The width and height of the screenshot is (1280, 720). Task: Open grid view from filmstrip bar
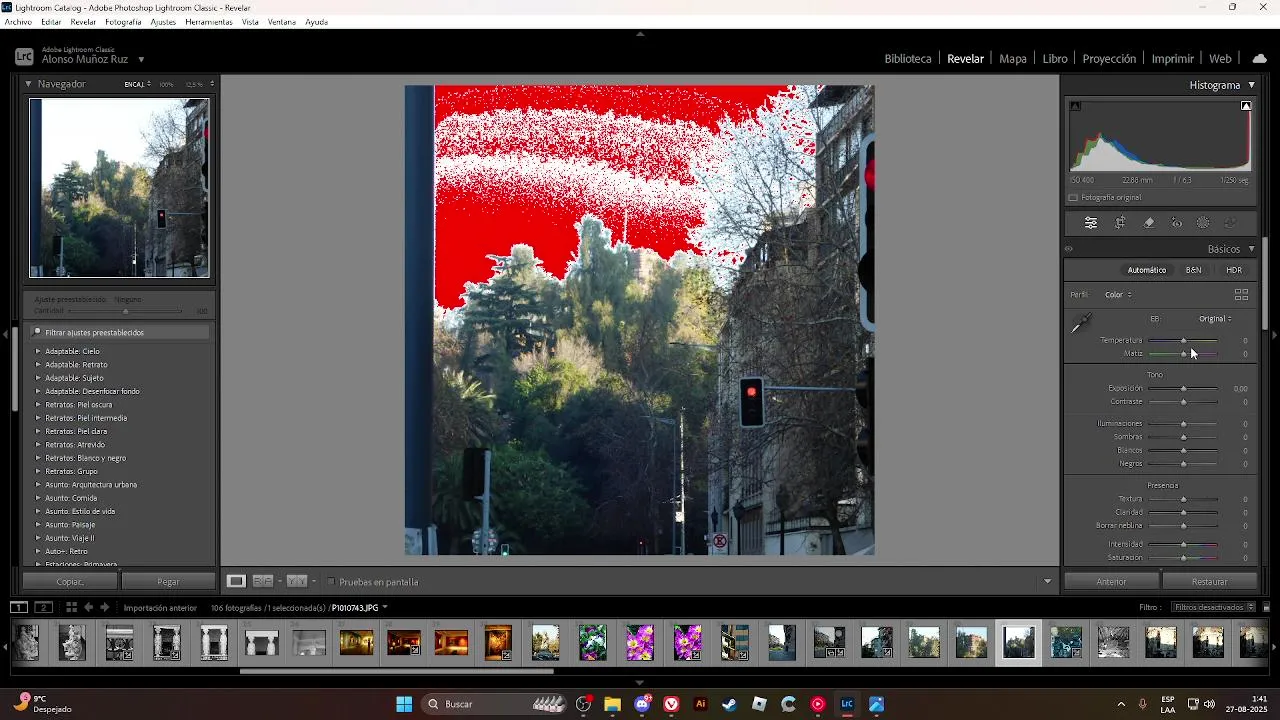click(71, 607)
